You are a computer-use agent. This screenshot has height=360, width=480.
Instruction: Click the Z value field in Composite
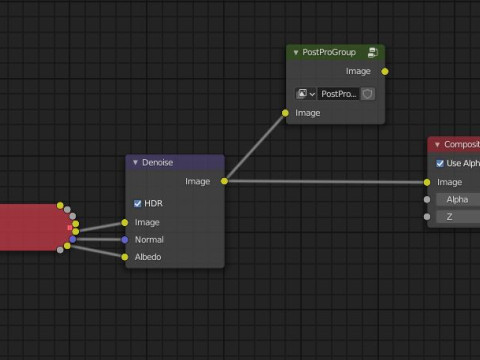pos(458,217)
